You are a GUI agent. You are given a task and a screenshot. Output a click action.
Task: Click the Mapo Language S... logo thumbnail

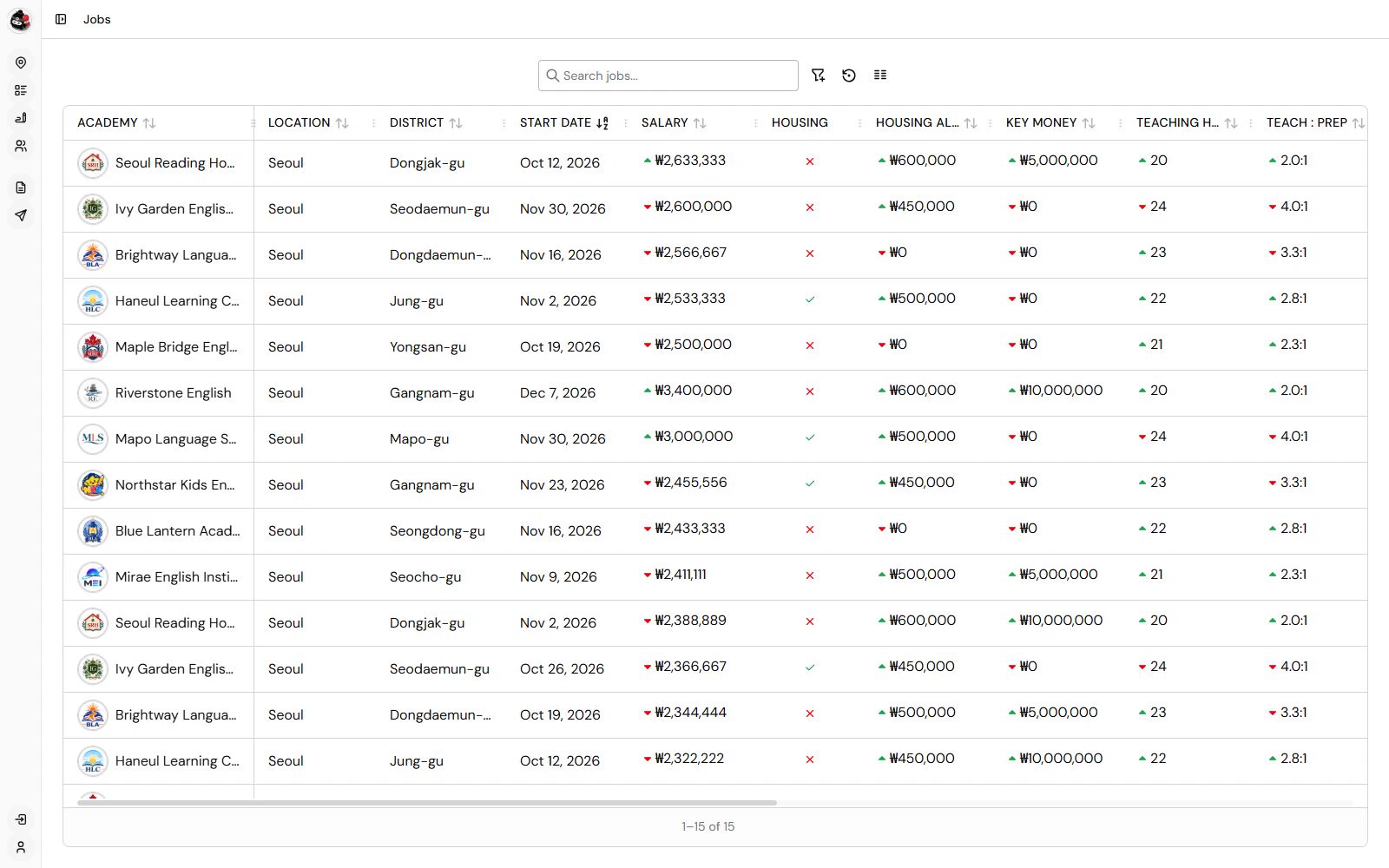click(93, 439)
